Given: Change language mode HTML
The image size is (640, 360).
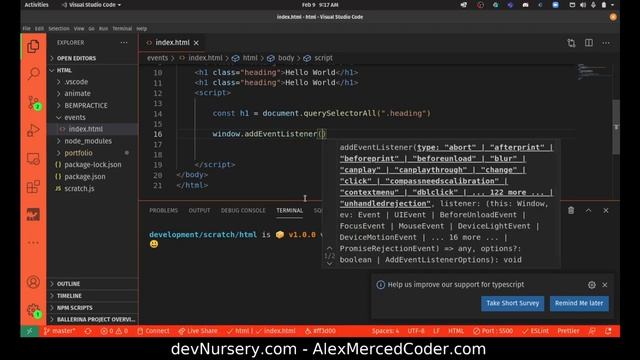Looking at the screenshot, I should (456, 331).
